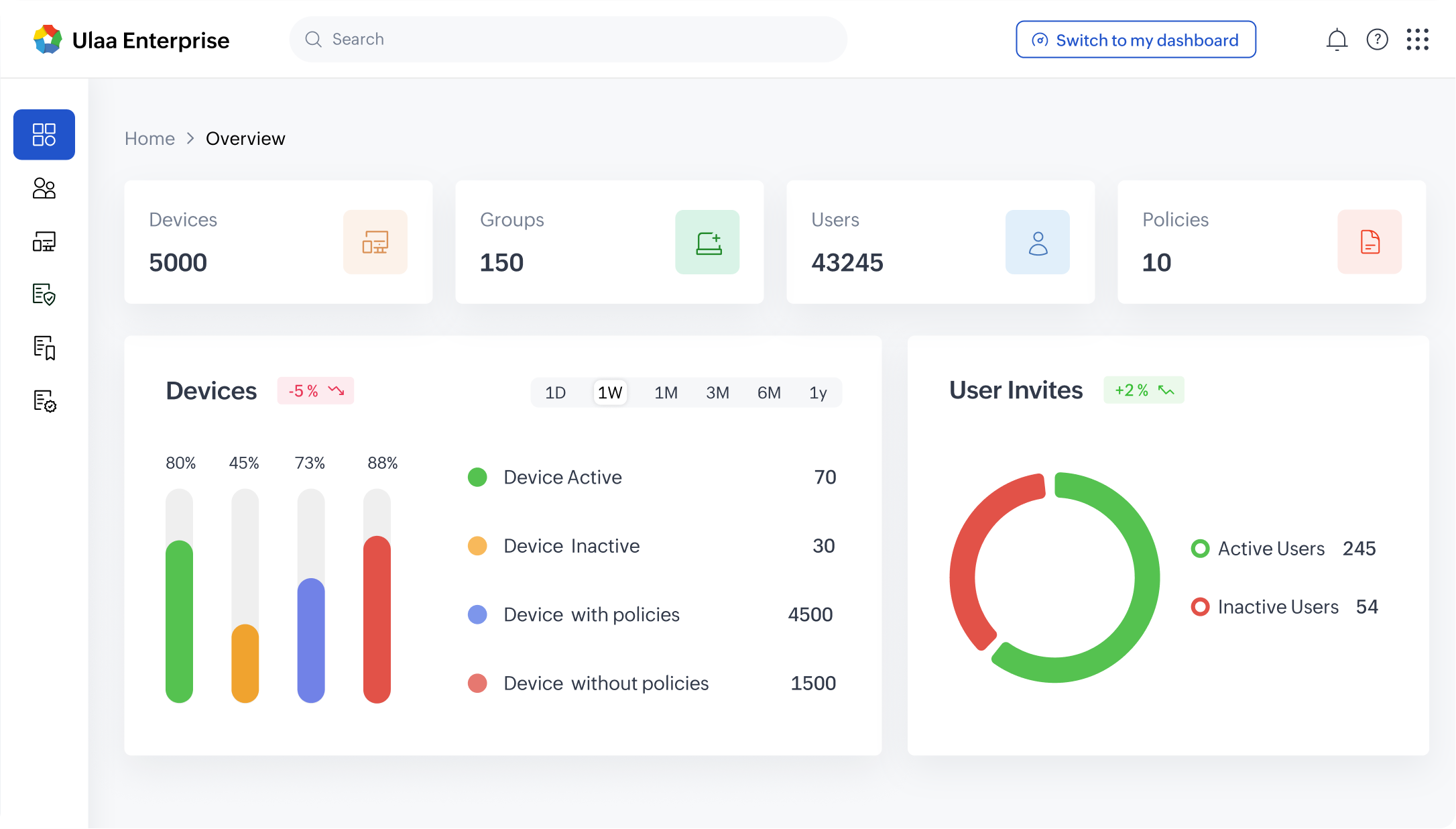Click the blue Users card icon

point(1038,242)
